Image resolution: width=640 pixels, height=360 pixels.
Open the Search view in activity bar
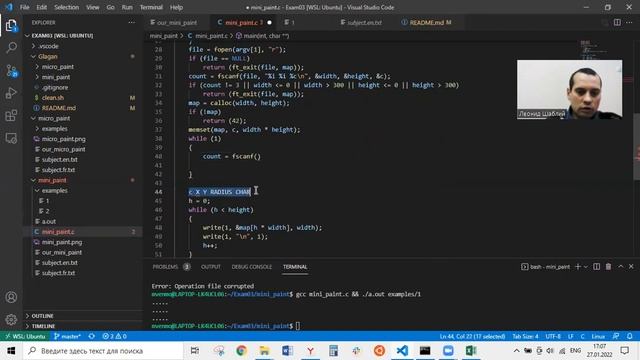point(11,48)
